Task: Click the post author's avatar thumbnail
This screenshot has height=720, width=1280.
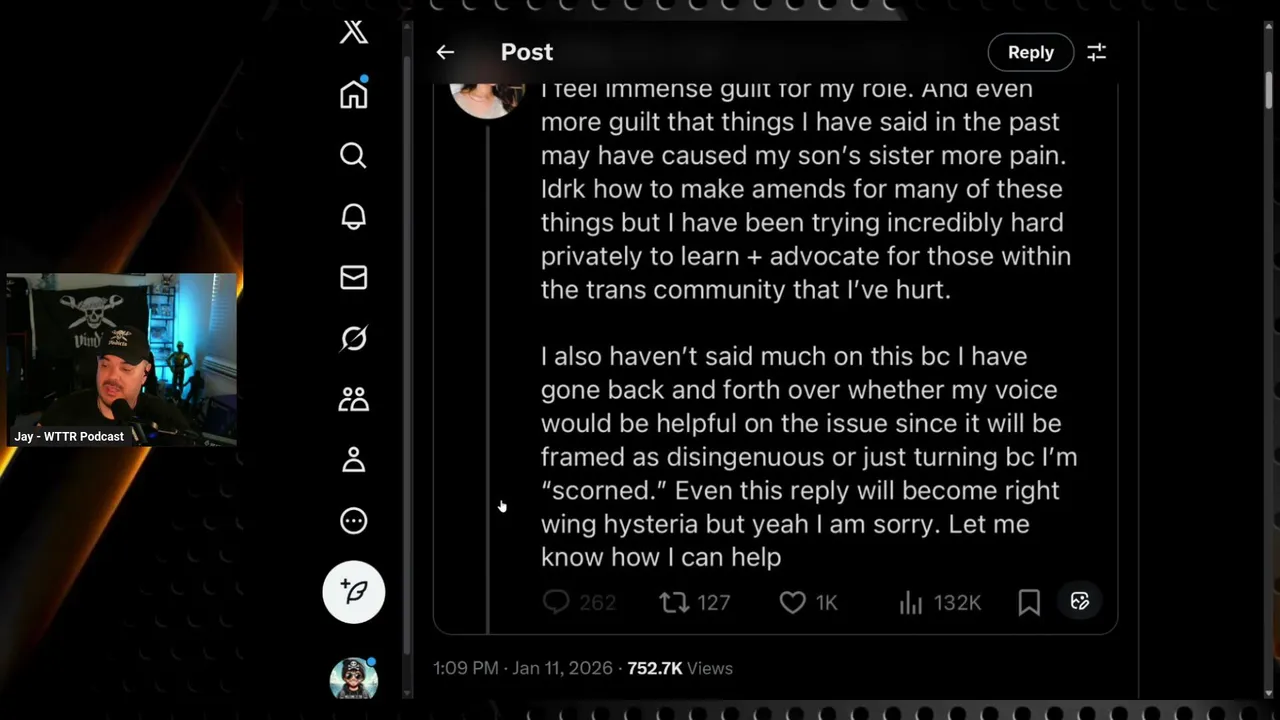Action: click(x=488, y=97)
